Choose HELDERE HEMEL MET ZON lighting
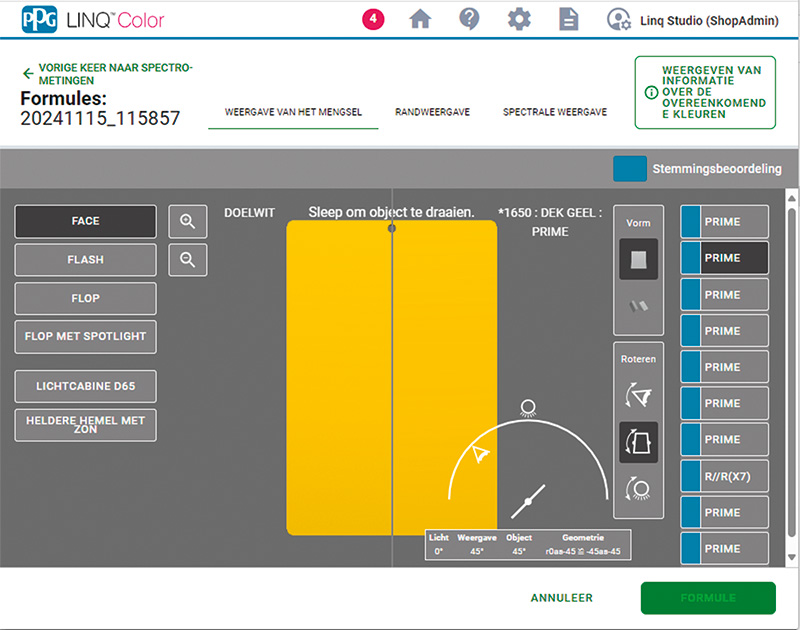This screenshot has width=800, height=630. [85, 425]
